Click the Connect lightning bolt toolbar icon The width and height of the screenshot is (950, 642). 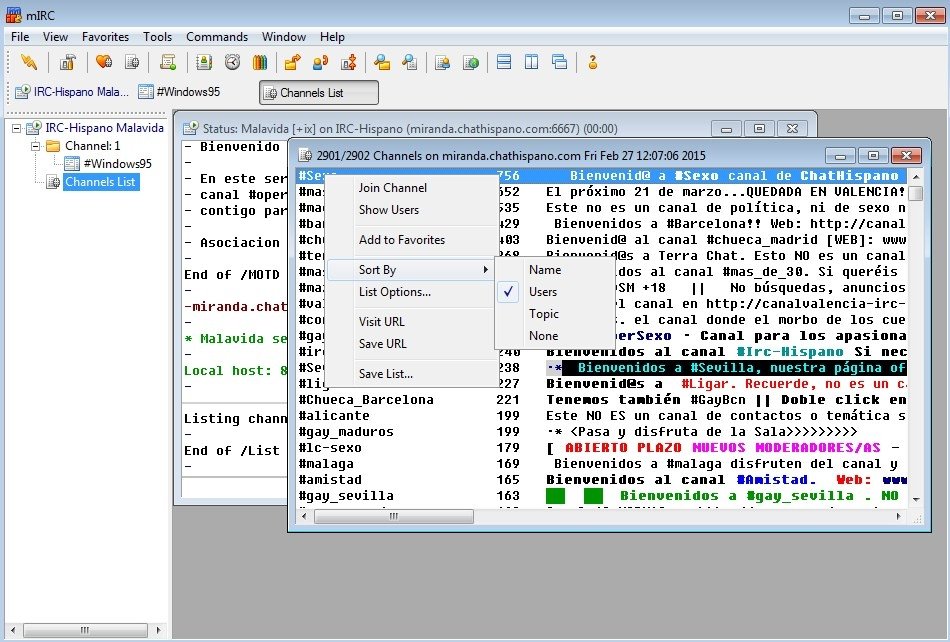click(28, 62)
